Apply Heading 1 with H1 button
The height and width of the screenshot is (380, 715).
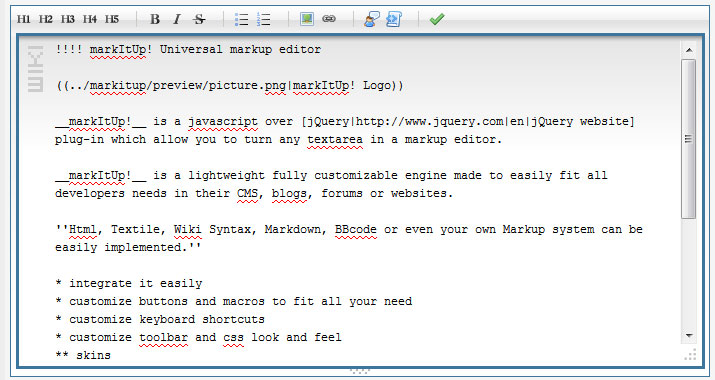point(23,19)
